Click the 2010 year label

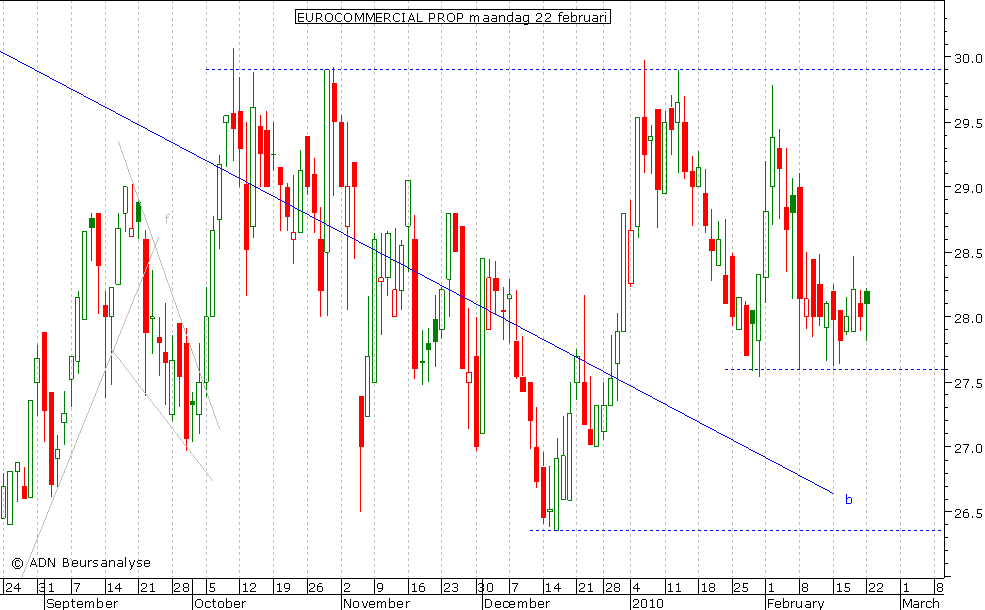[x=648, y=603]
